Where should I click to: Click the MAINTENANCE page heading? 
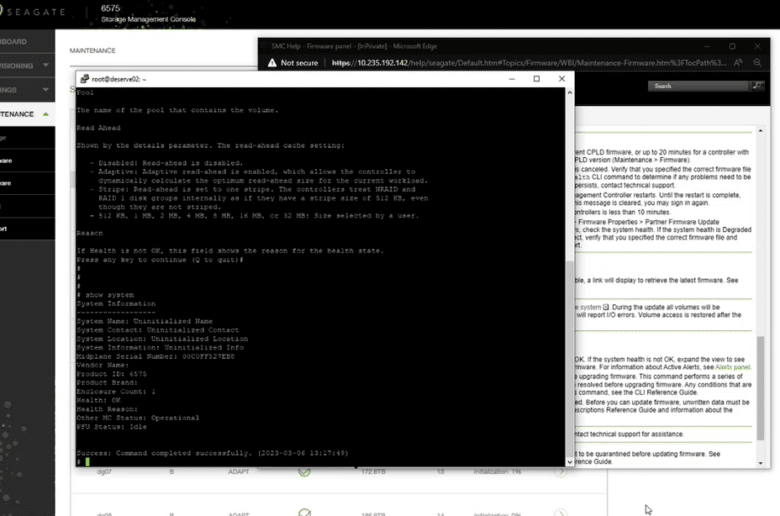pos(93,51)
